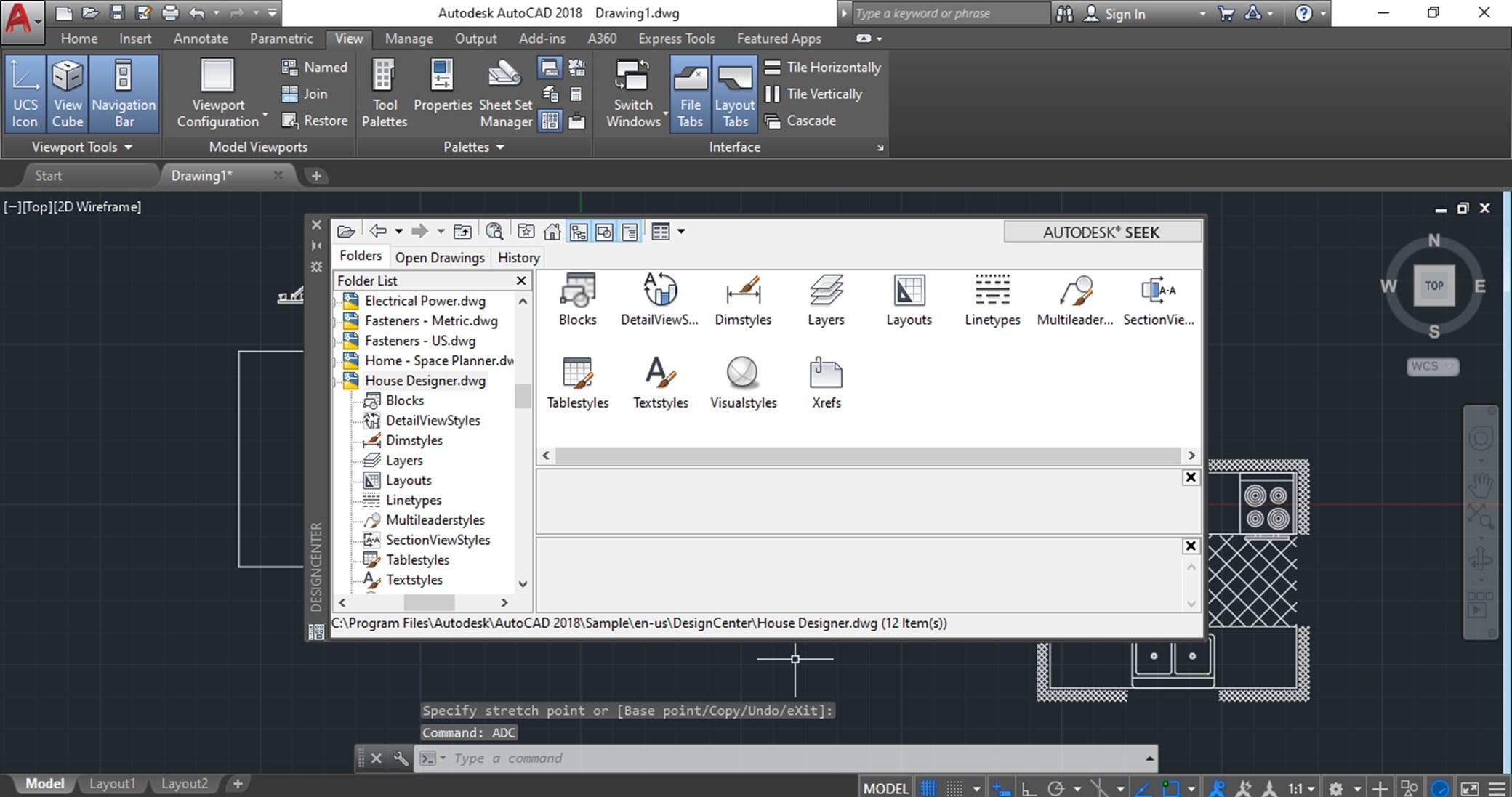1512x797 pixels.
Task: Open Blocks icon in content pane
Action: [578, 299]
